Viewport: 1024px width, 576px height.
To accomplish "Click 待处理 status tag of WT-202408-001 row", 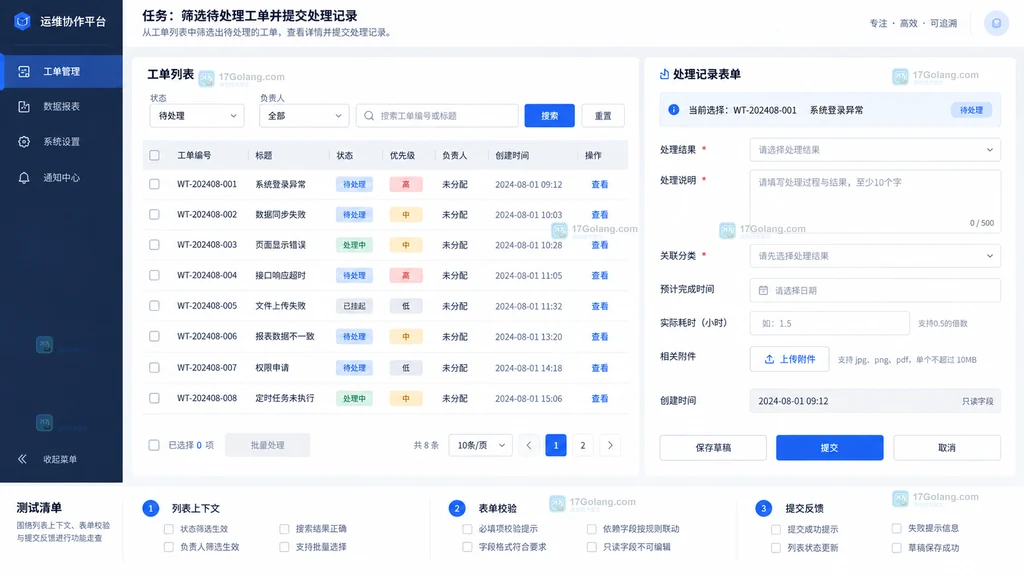I will (x=355, y=184).
